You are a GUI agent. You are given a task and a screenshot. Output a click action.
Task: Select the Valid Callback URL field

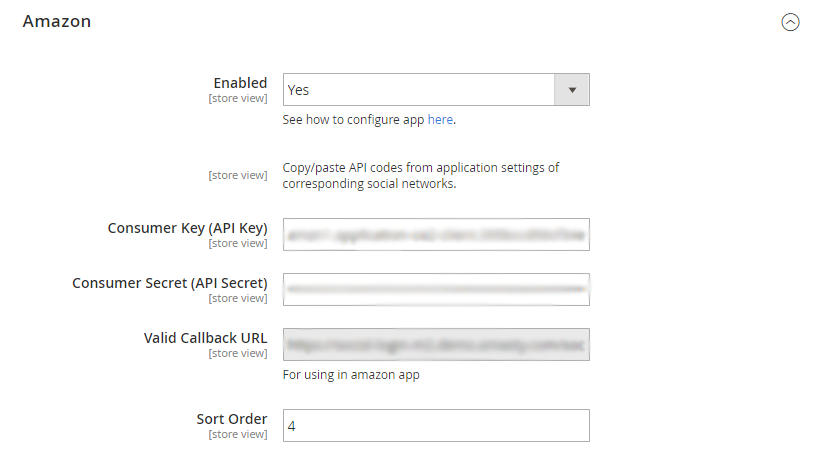click(x=436, y=344)
